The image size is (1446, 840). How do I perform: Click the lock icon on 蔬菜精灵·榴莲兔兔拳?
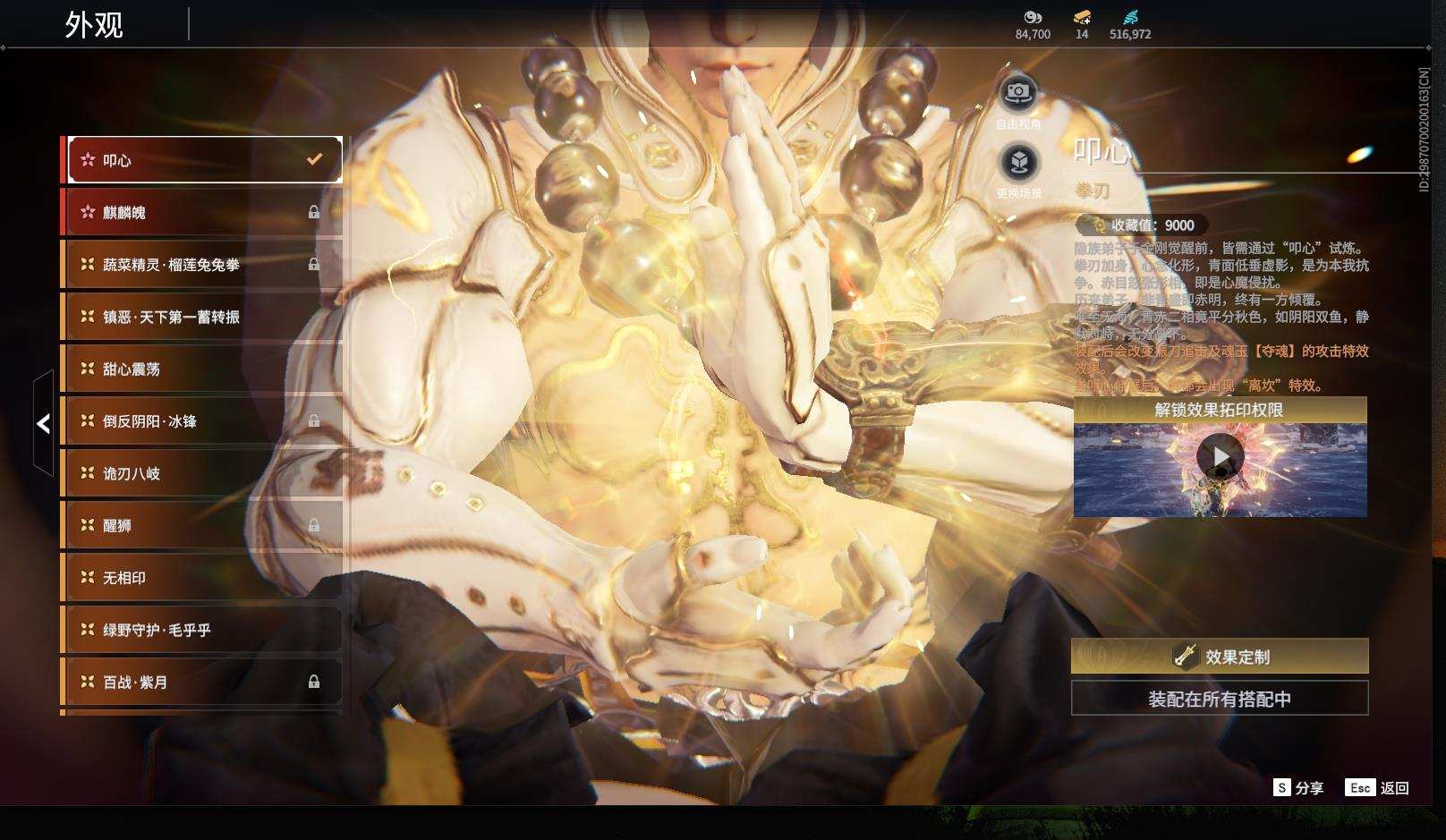[314, 265]
